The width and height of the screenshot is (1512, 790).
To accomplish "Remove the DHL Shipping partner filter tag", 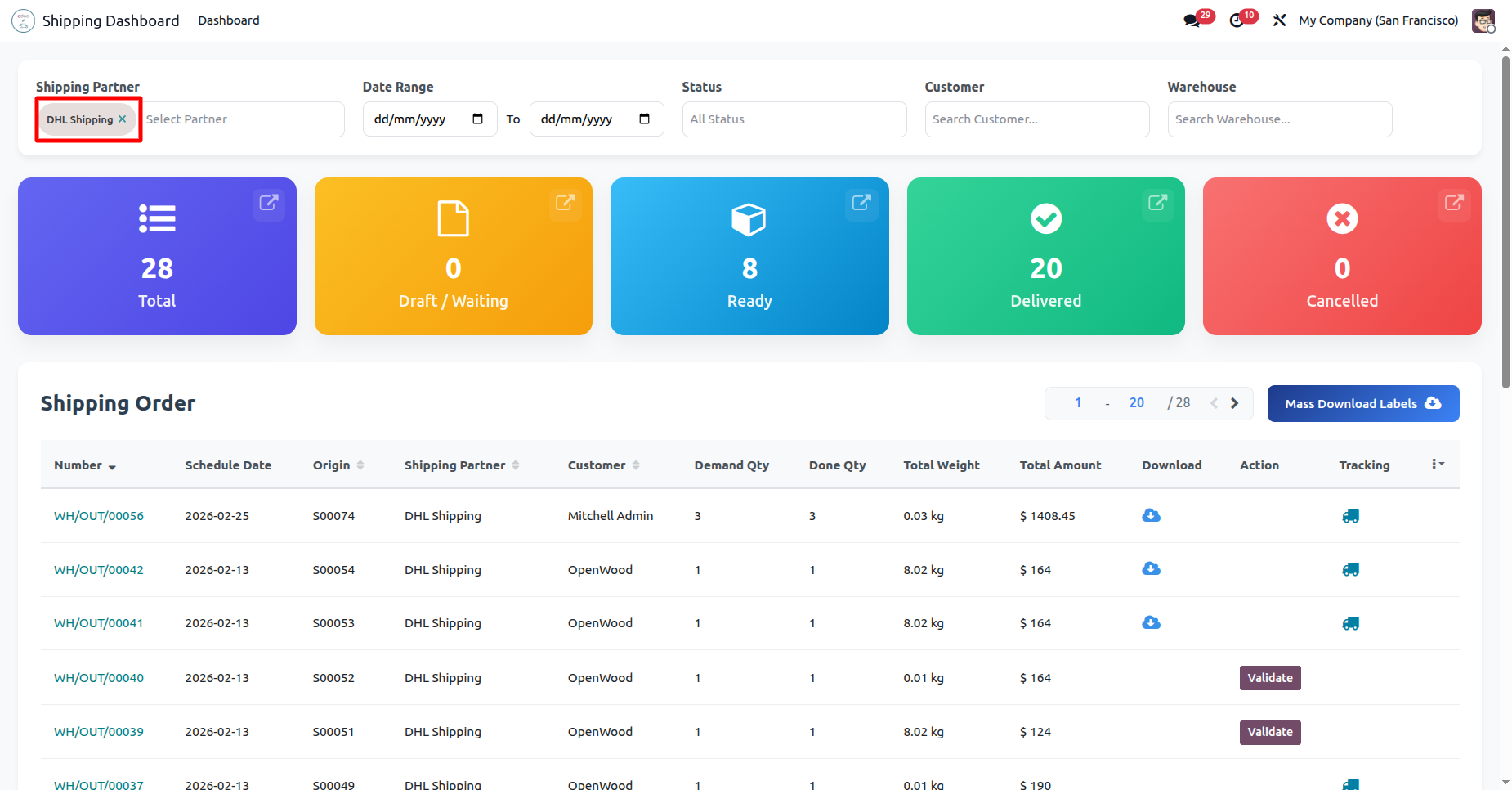I will tap(122, 119).
